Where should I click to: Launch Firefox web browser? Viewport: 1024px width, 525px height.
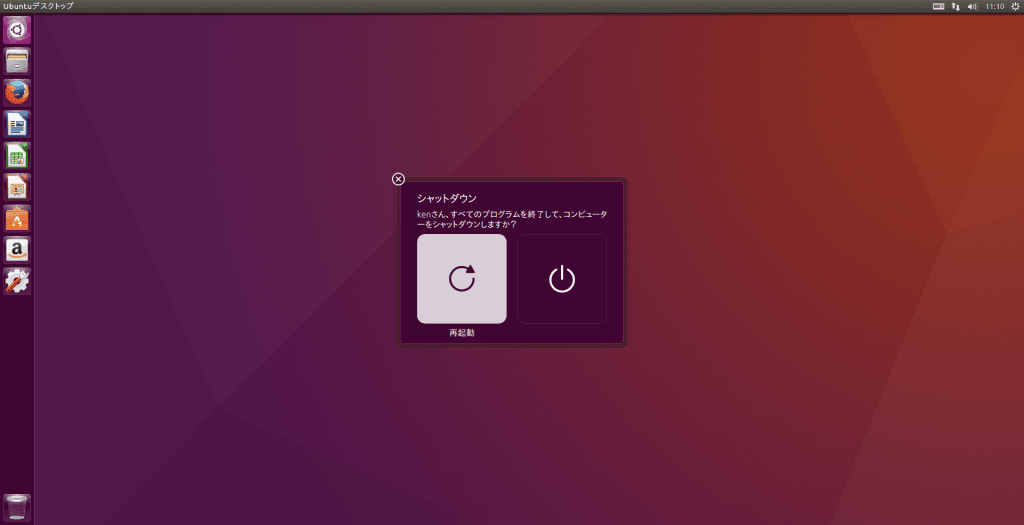pyautogui.click(x=17, y=93)
